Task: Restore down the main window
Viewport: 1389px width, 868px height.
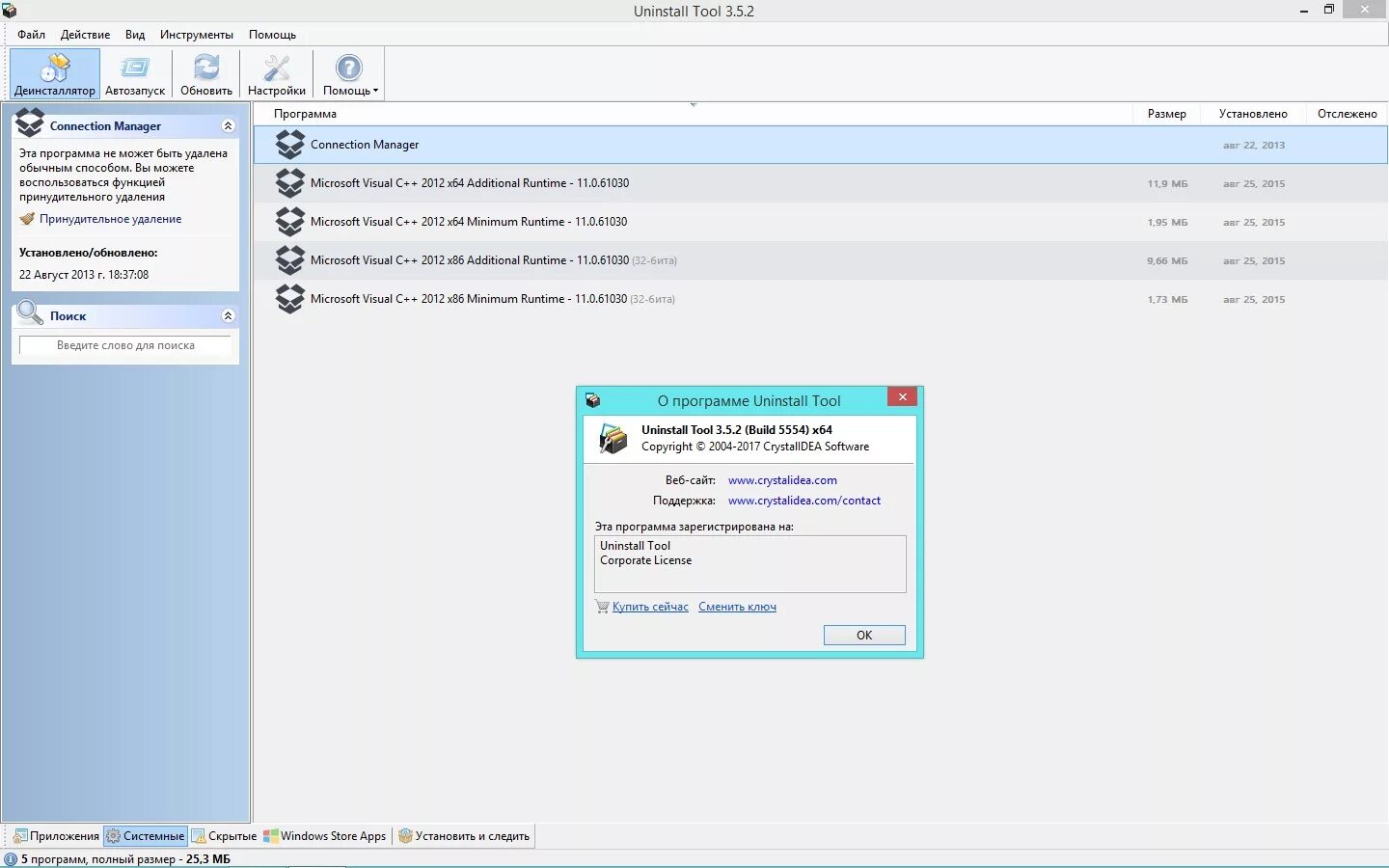Action: tap(1329, 10)
